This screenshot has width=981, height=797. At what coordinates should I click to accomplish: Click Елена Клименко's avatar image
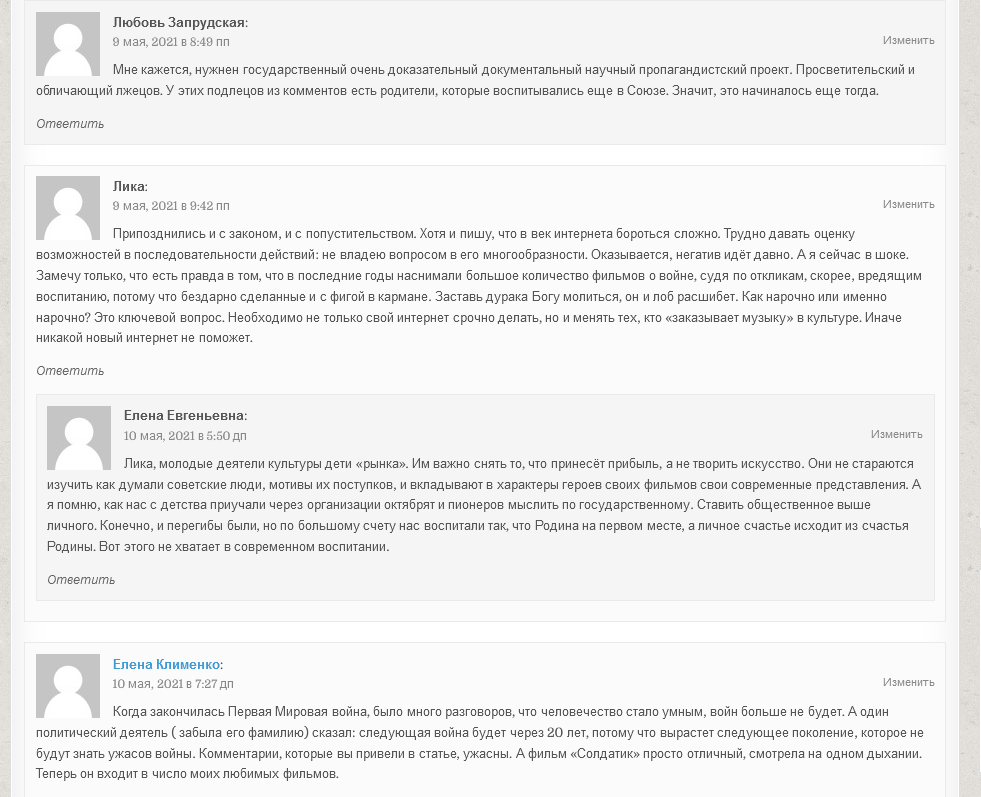(x=68, y=686)
